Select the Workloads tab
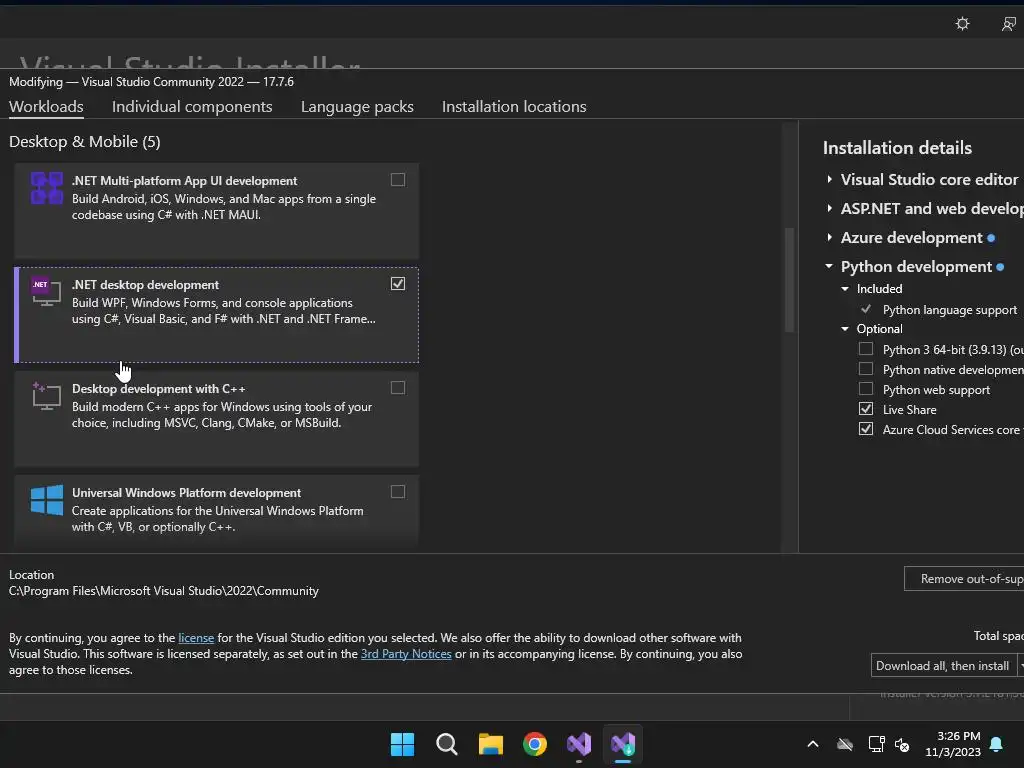 (x=46, y=106)
